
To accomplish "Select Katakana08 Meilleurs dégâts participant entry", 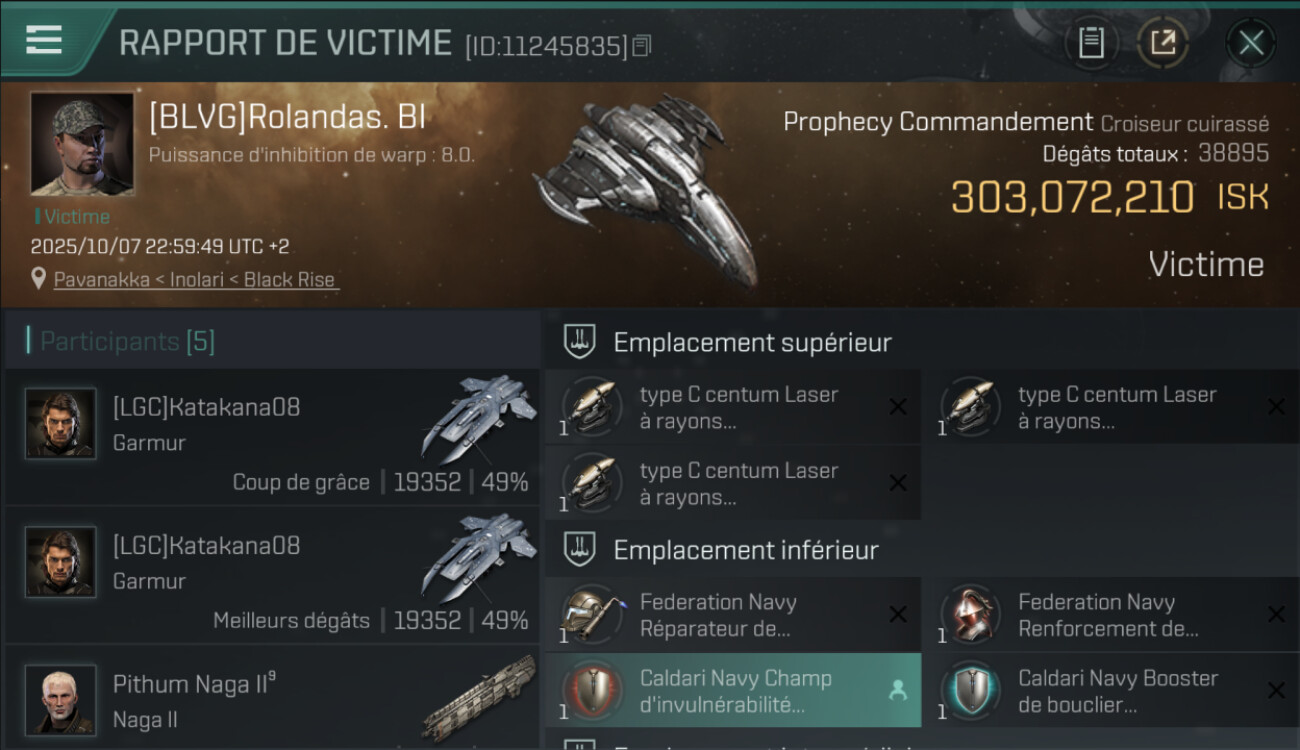I will click(x=272, y=575).
